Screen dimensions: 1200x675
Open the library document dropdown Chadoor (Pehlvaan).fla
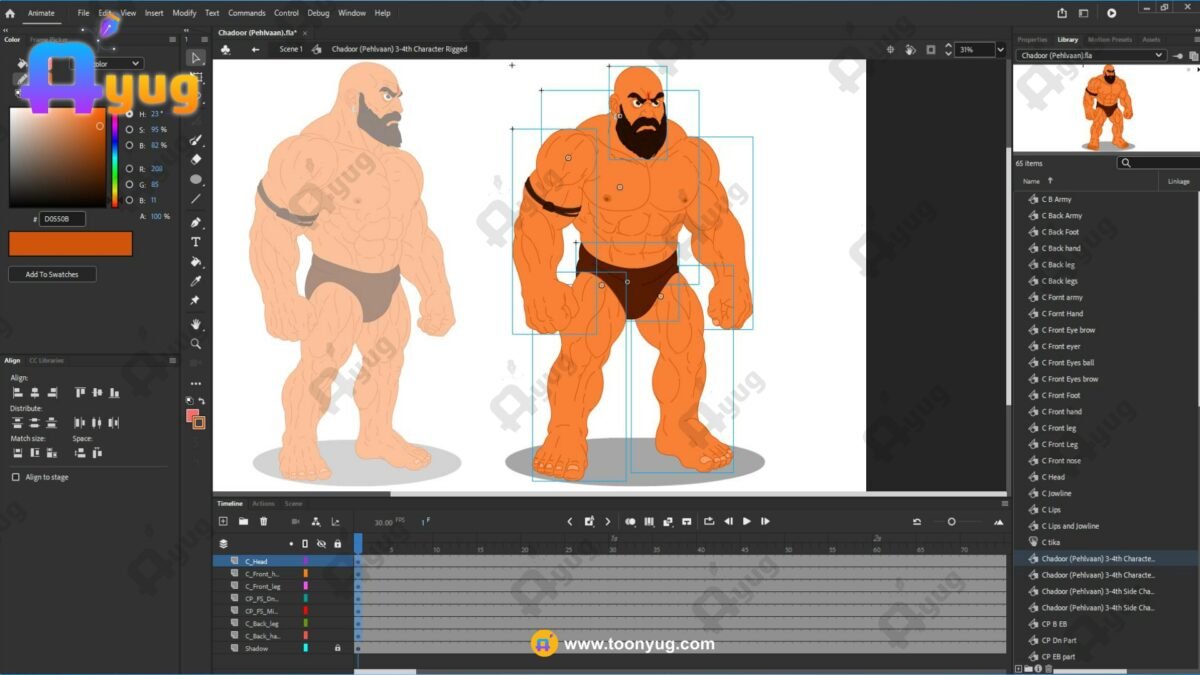pyautogui.click(x=1090, y=56)
